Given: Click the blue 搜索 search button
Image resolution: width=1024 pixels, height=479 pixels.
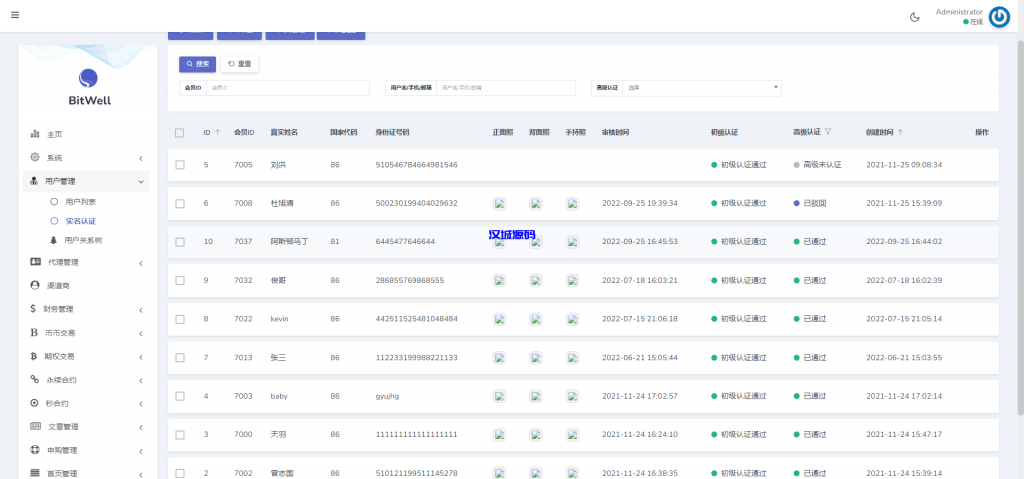Looking at the screenshot, I should pyautogui.click(x=197, y=64).
